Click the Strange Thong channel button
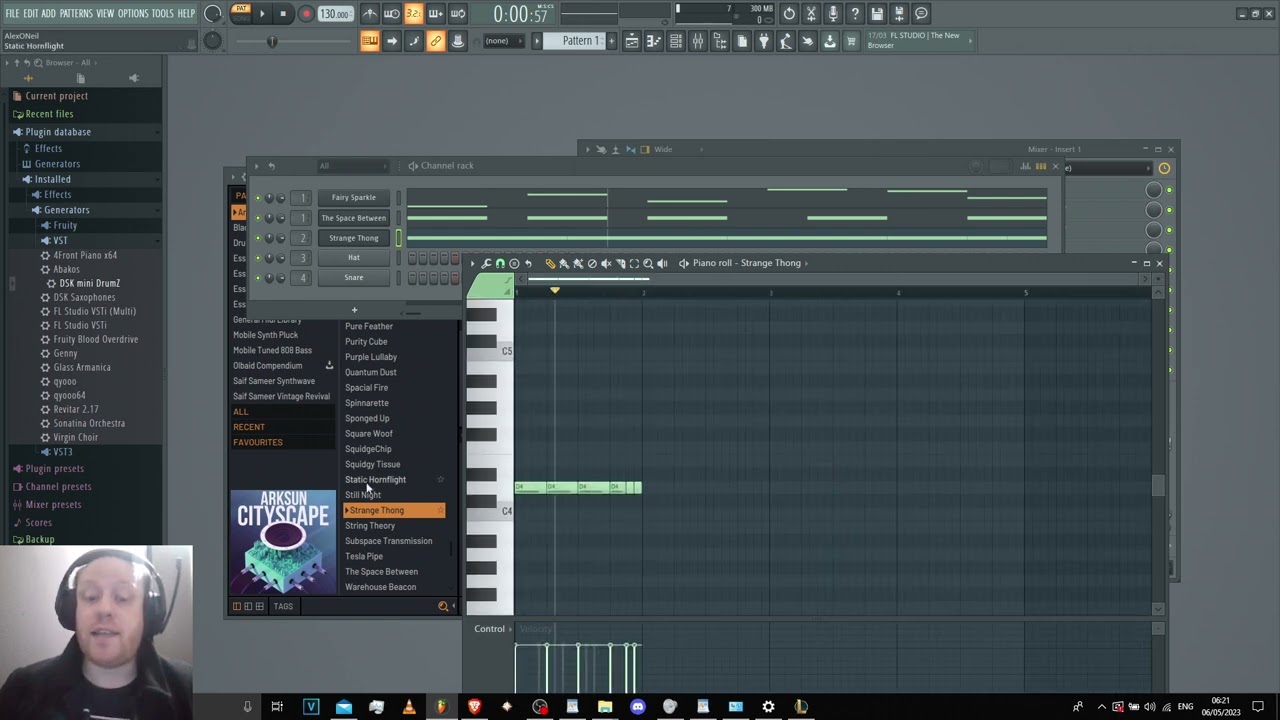Screen dimensions: 1280x720 click(x=354, y=238)
